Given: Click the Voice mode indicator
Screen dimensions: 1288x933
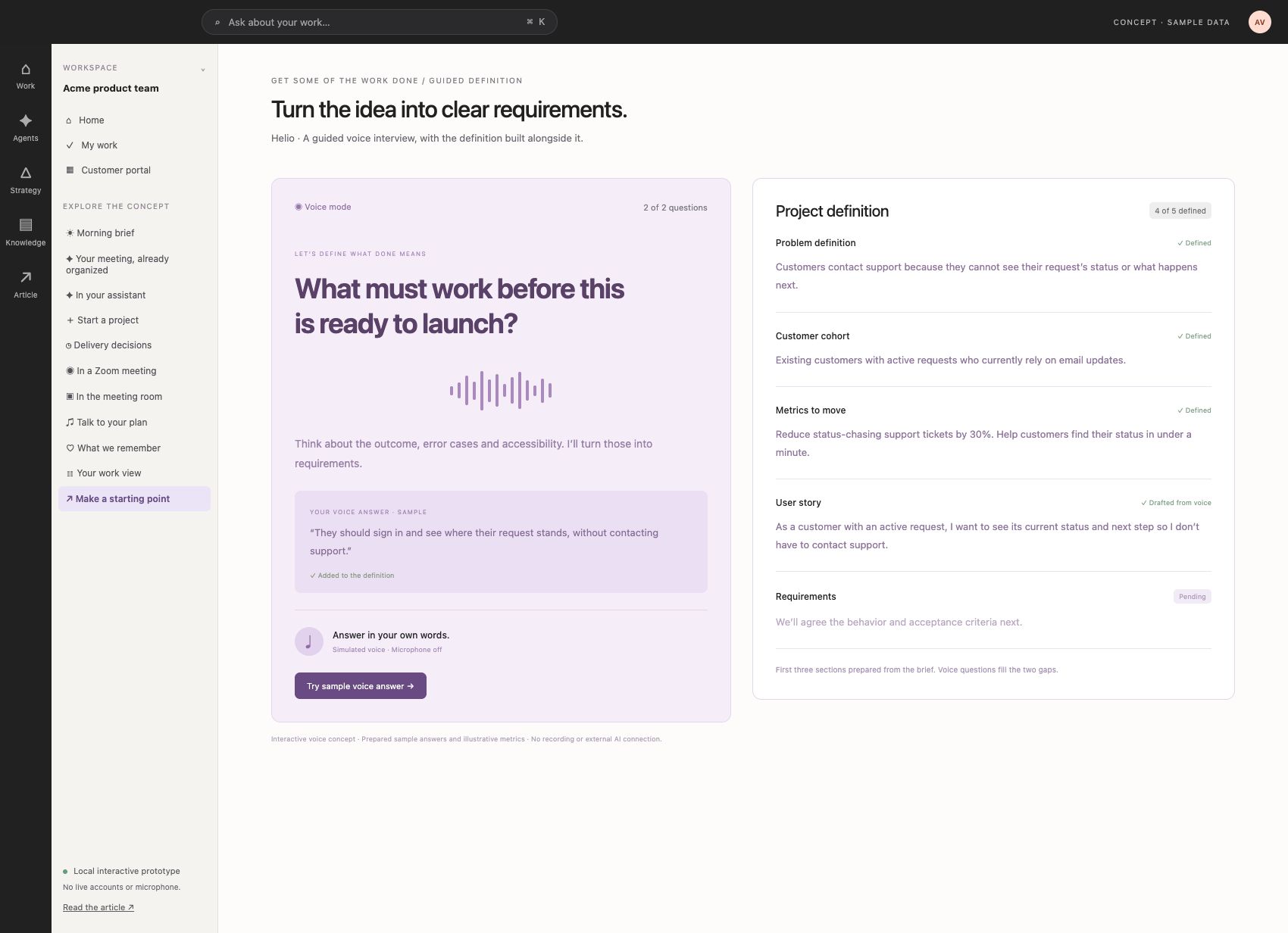Looking at the screenshot, I should (323, 207).
